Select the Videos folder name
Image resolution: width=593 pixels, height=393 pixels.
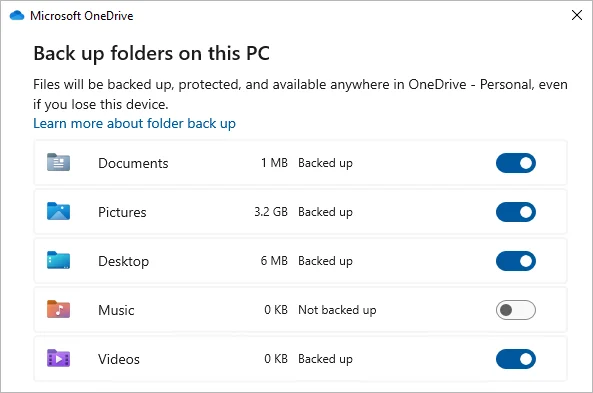pos(119,359)
